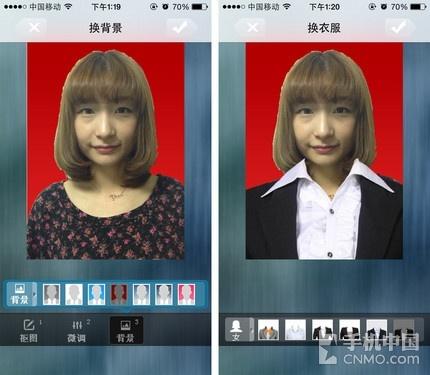Confirm the background change with checkmark
Viewport: 430px width, 375px height.
[x=180, y=28]
